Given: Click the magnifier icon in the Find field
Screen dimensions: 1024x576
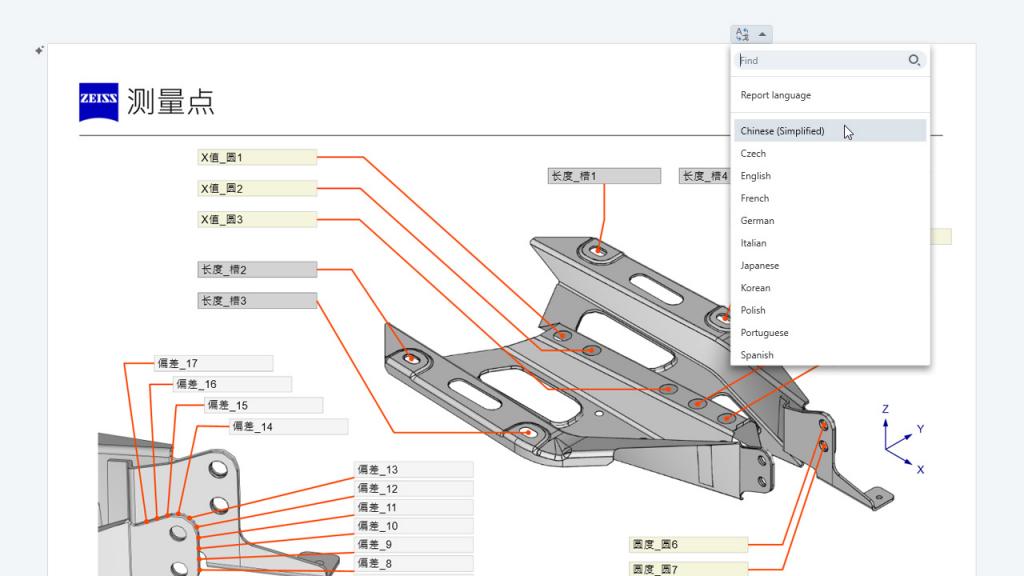Looking at the screenshot, I should click(x=913, y=61).
